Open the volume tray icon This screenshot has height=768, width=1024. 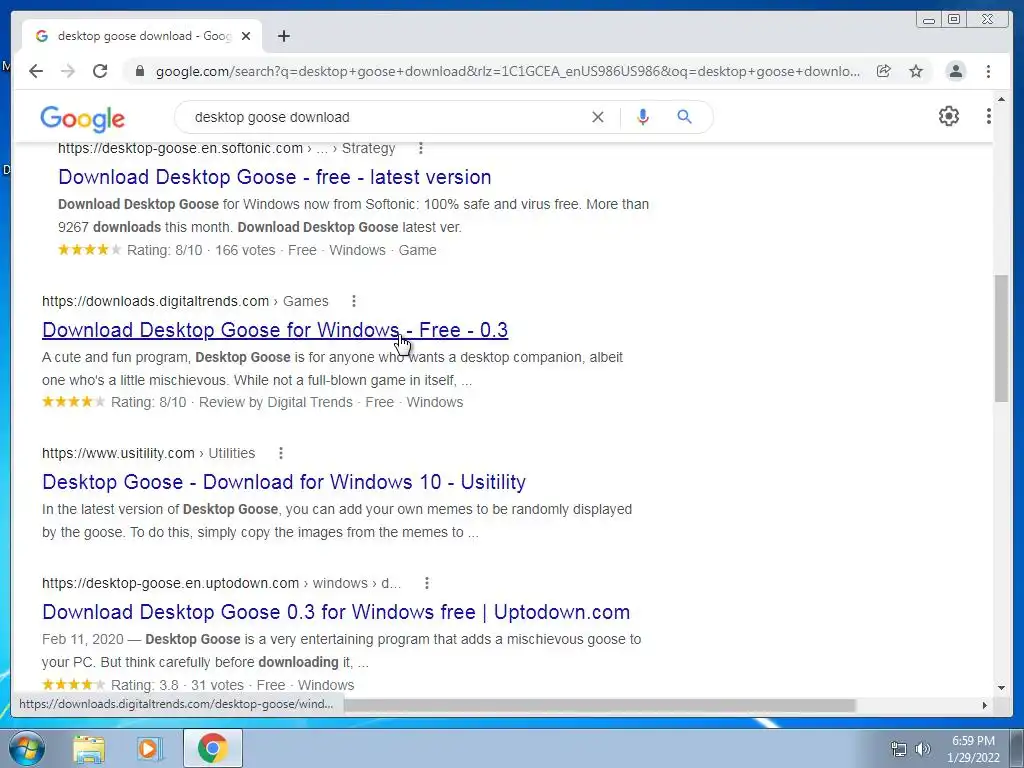(x=923, y=749)
